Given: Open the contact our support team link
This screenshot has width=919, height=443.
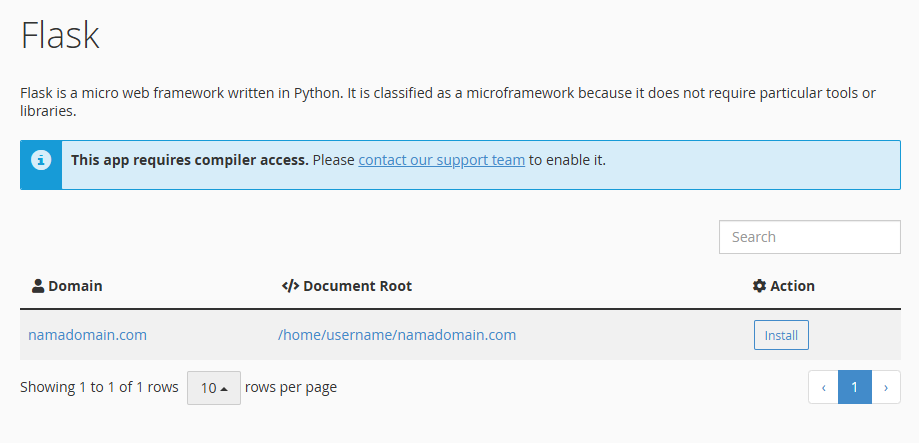Looking at the screenshot, I should click(441, 159).
